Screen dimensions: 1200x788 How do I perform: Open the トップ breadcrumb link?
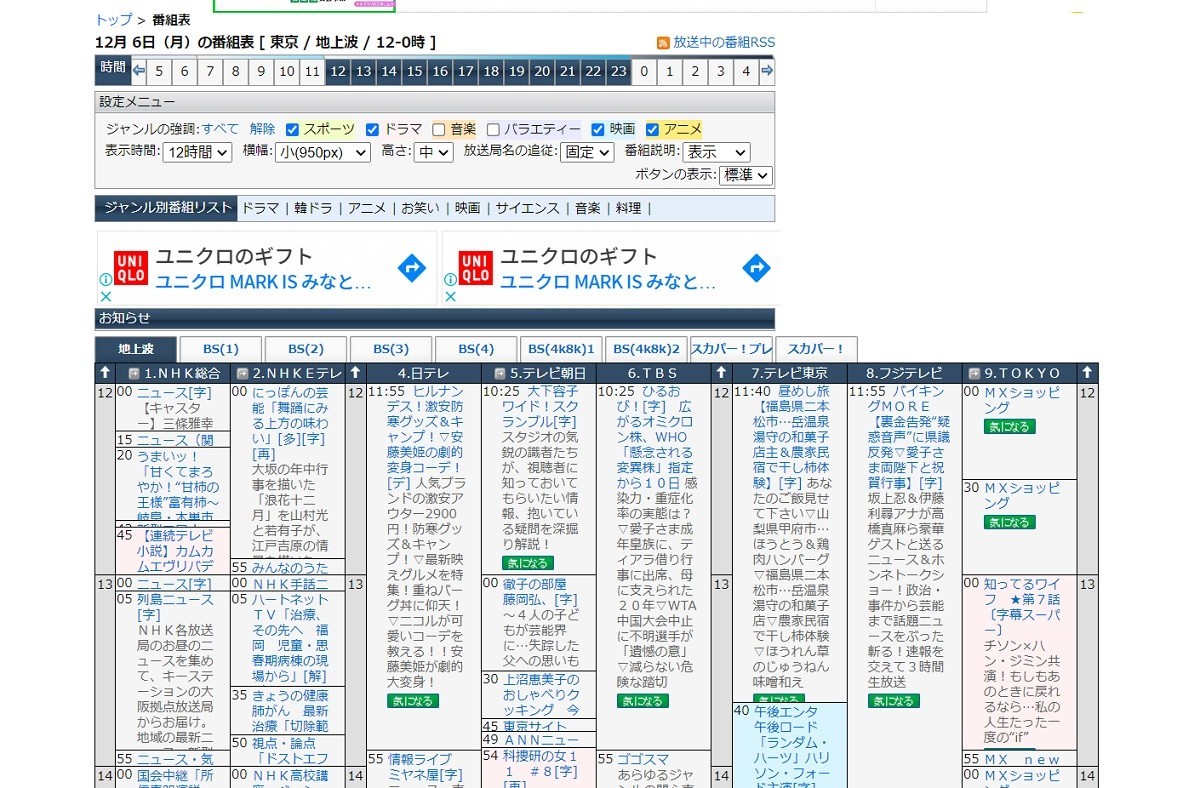coord(113,20)
